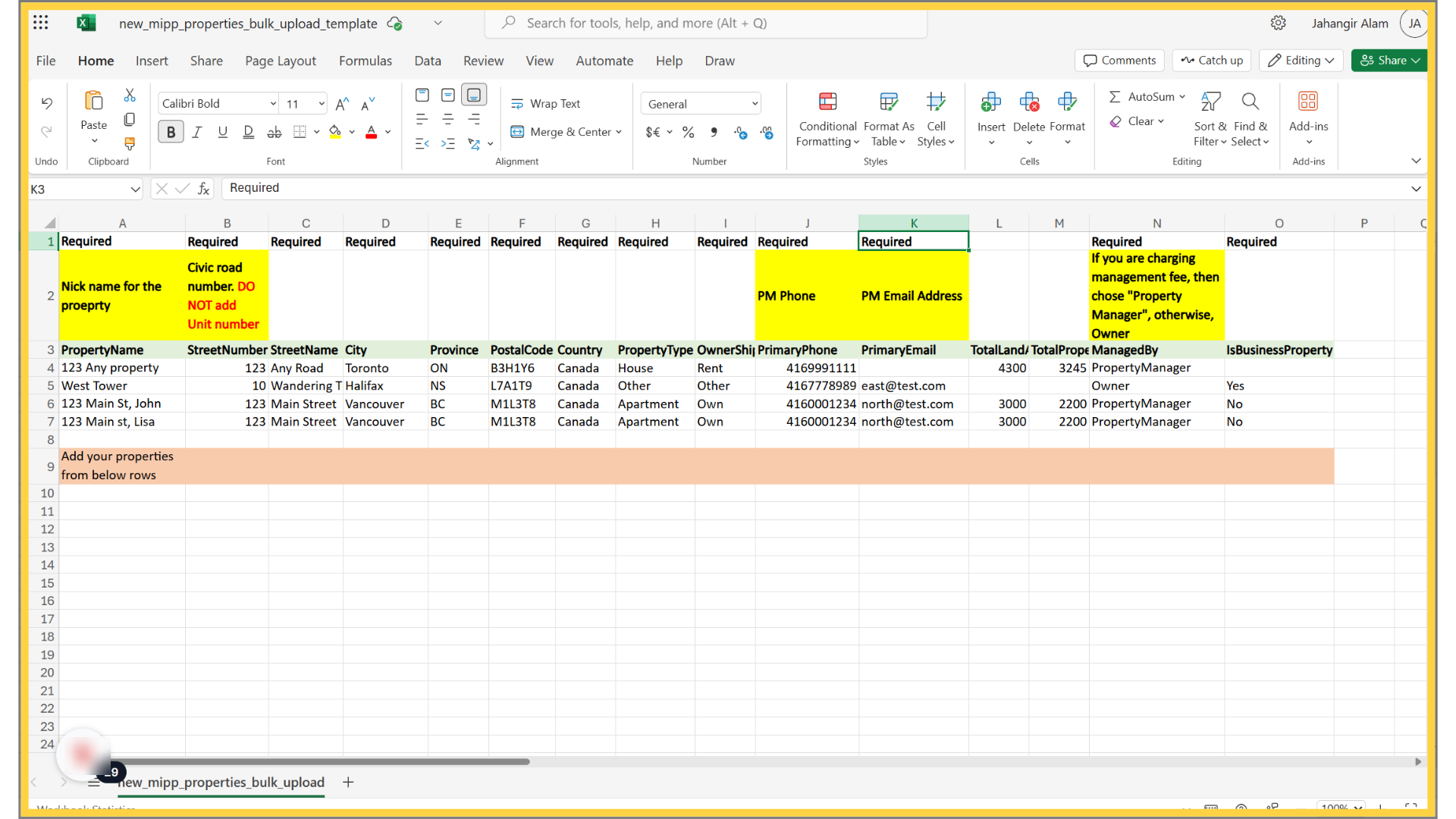The width and height of the screenshot is (1456, 819).
Task: Click the Insert cells icon
Action: tap(991, 102)
